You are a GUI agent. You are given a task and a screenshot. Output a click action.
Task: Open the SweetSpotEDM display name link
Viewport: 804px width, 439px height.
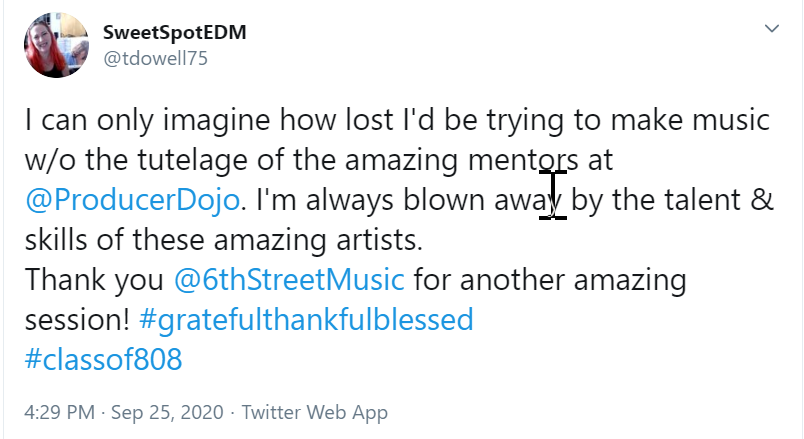click(174, 32)
